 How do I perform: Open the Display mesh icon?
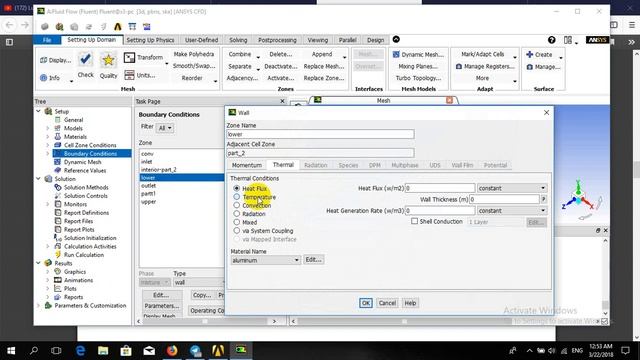43,60
